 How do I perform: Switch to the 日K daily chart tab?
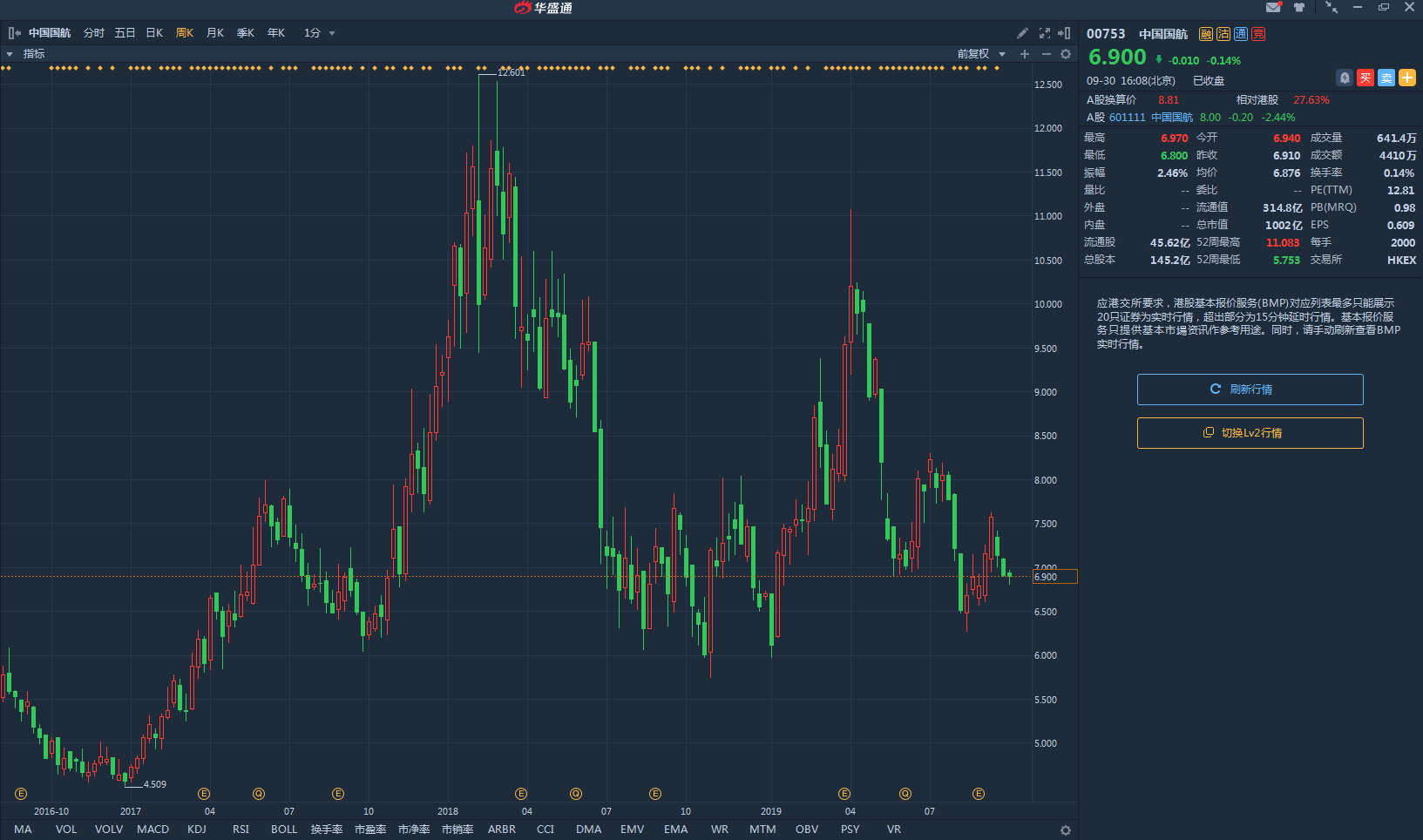154,33
